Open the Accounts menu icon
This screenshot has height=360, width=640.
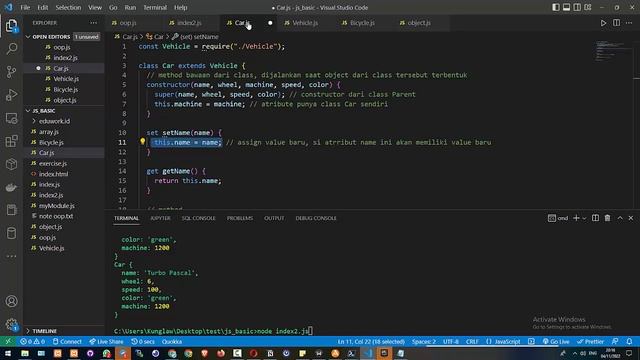pos(11,301)
